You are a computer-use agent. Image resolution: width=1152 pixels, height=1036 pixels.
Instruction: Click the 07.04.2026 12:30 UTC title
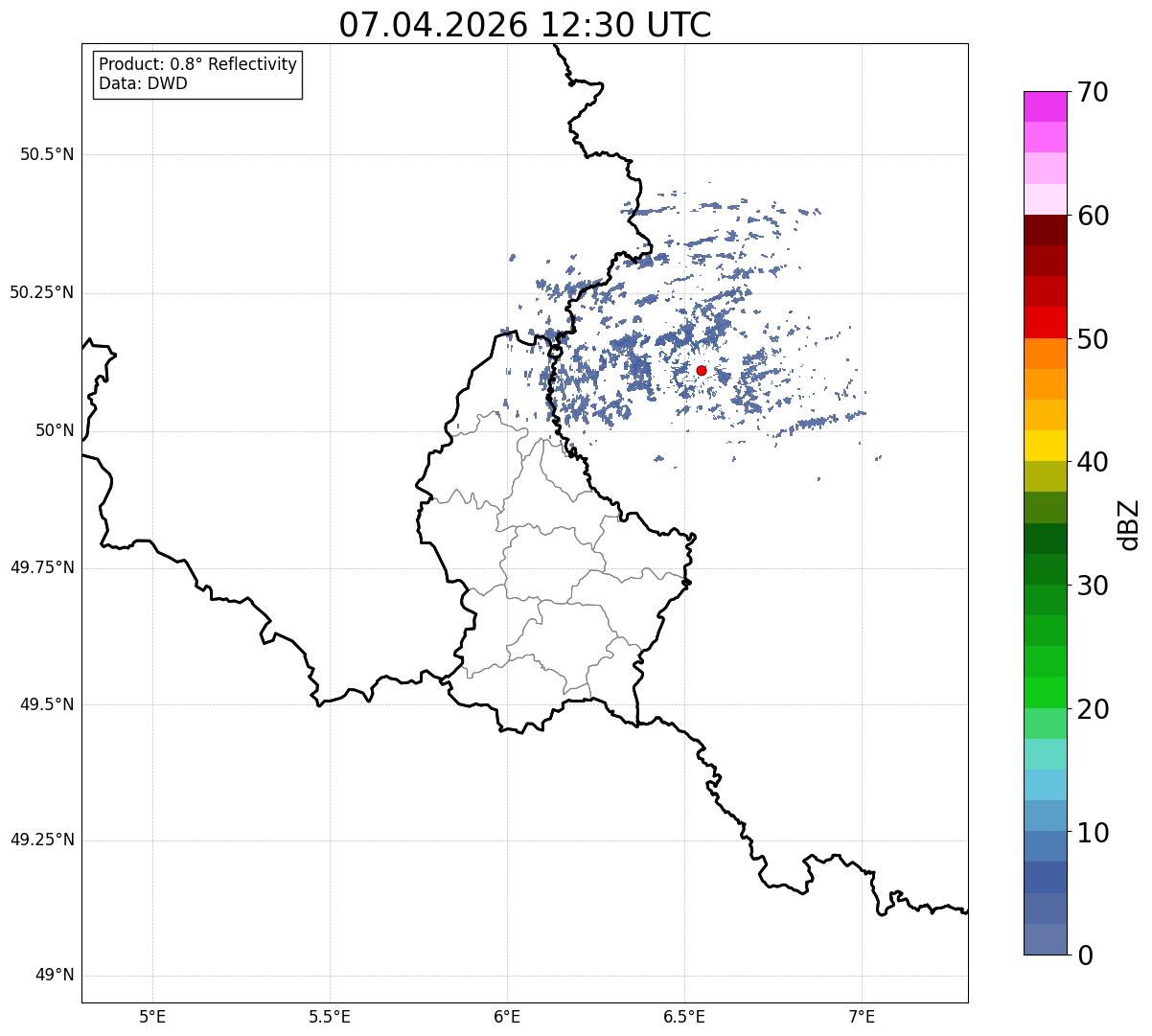click(525, 25)
